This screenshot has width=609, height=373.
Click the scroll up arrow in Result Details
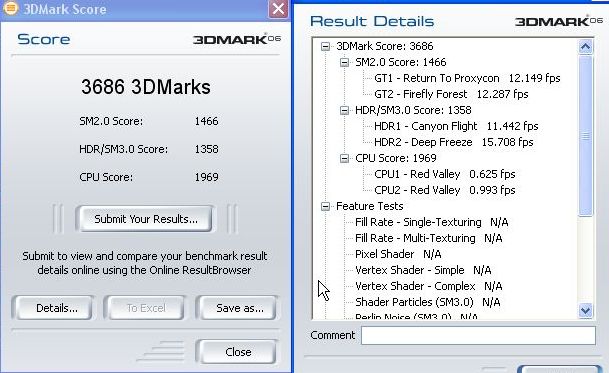click(585, 47)
